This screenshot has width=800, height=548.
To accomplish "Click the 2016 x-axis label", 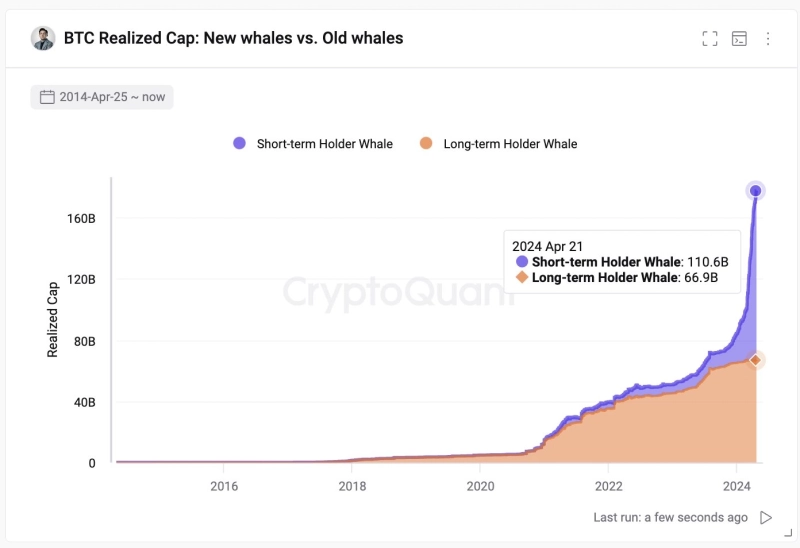I will click(x=224, y=486).
